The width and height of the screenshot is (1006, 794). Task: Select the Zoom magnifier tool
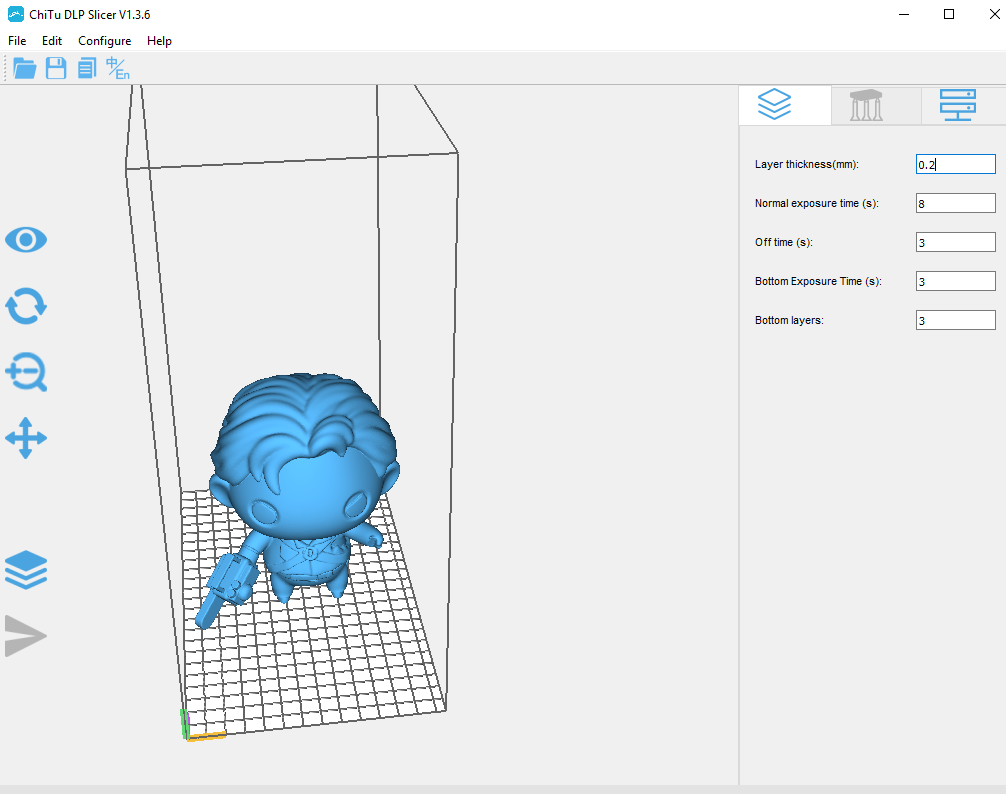(26, 372)
